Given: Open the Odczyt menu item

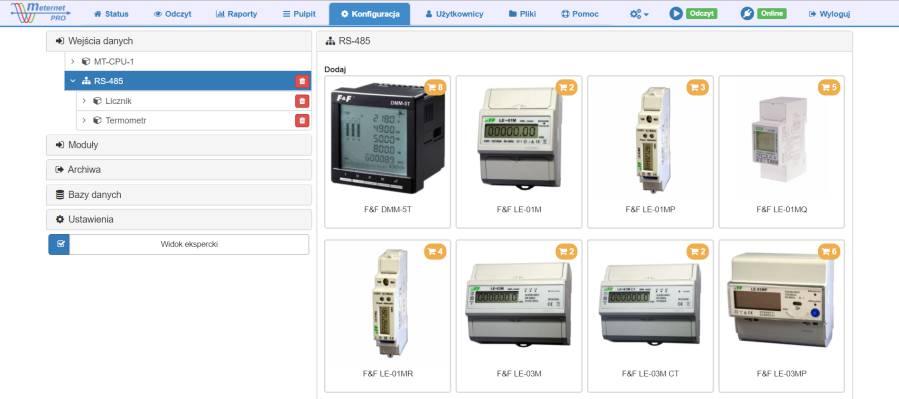Looking at the screenshot, I should coord(173,14).
